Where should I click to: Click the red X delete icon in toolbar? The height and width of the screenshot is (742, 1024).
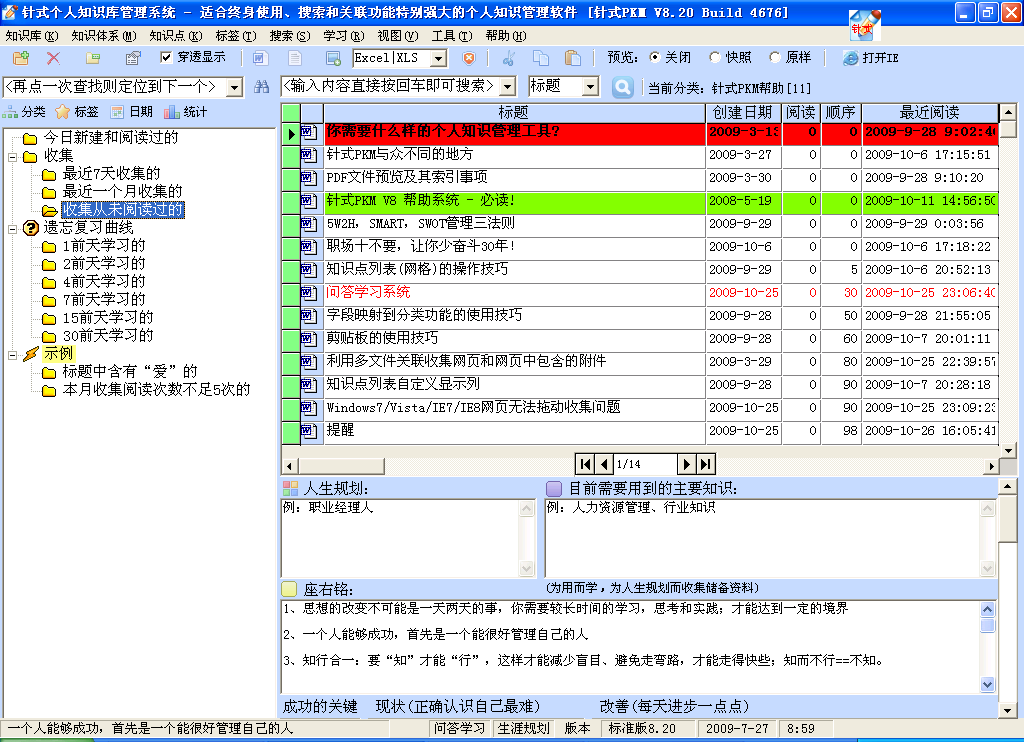[53, 58]
